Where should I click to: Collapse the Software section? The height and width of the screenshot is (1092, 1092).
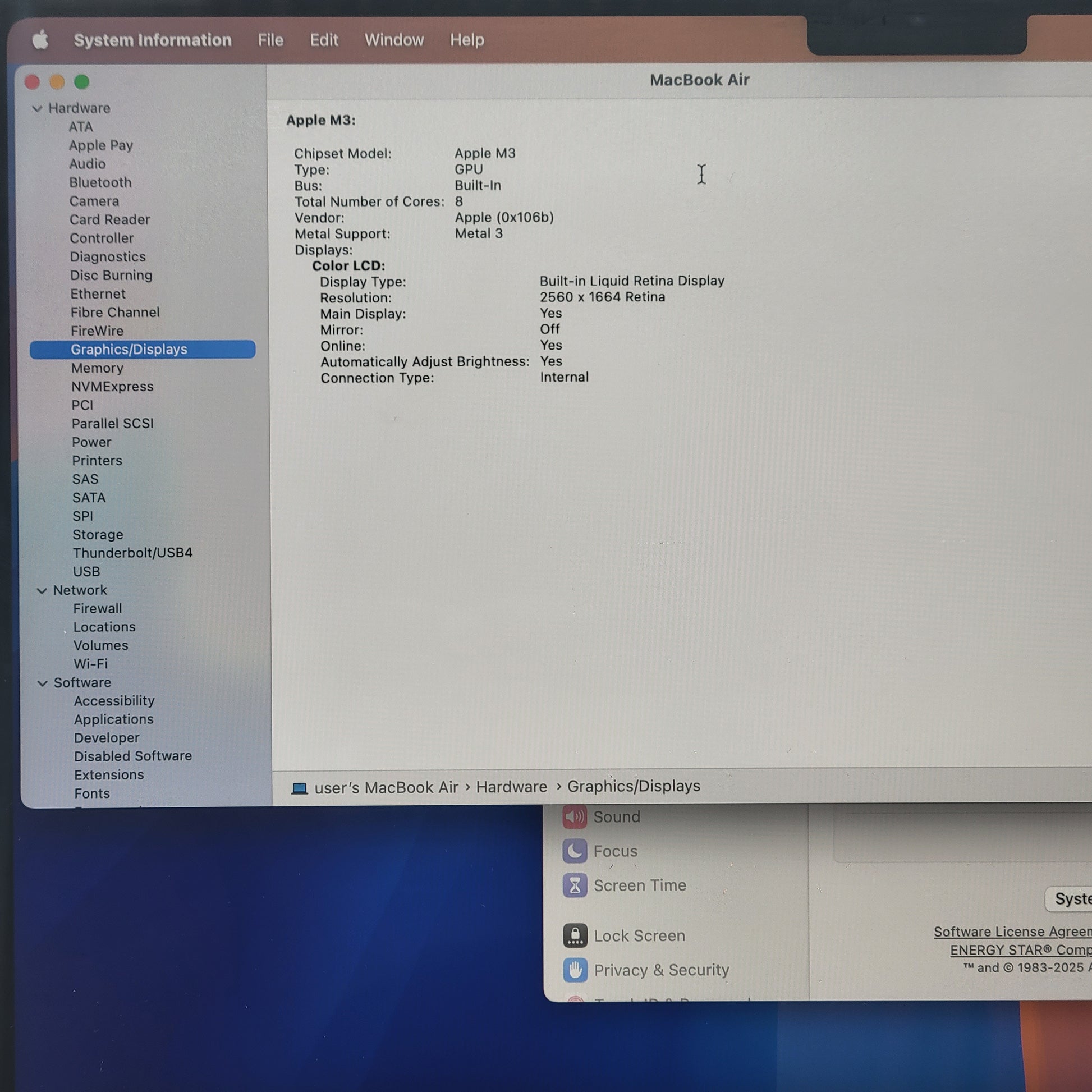point(43,683)
